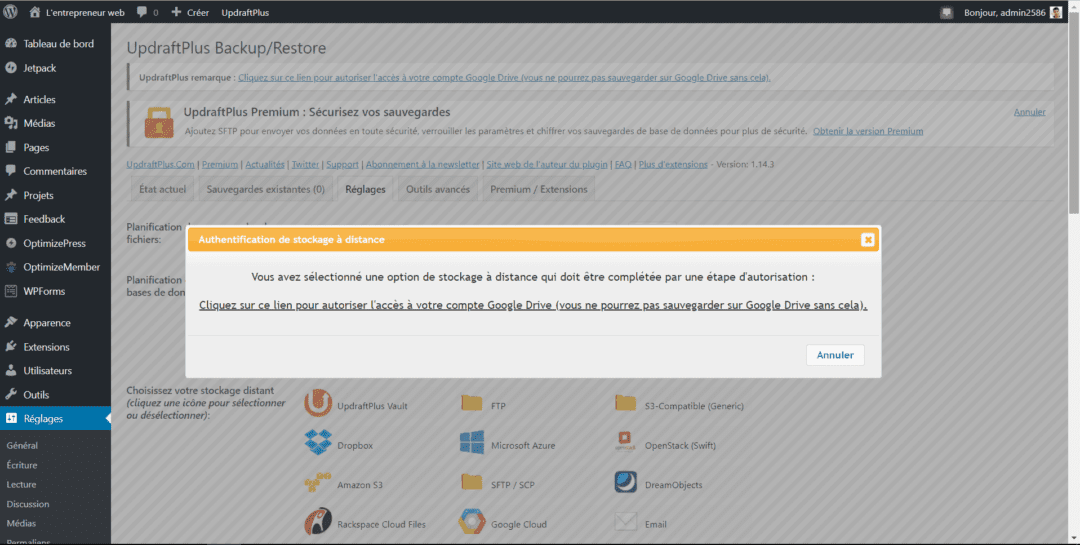Click the Articles pin icon in sidebar
The width and height of the screenshot is (1080, 545).
click(11, 99)
